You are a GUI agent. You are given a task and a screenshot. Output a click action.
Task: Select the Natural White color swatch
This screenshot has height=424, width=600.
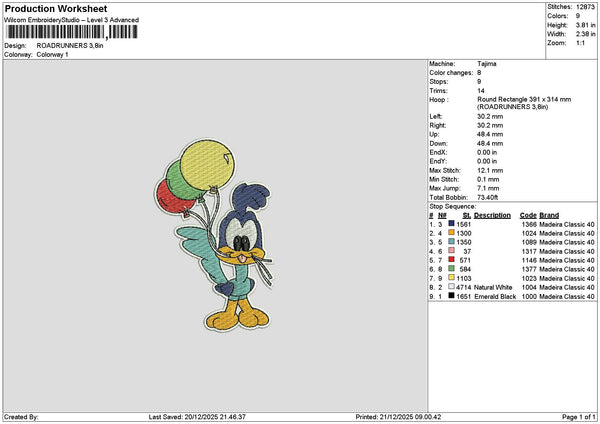452,287
